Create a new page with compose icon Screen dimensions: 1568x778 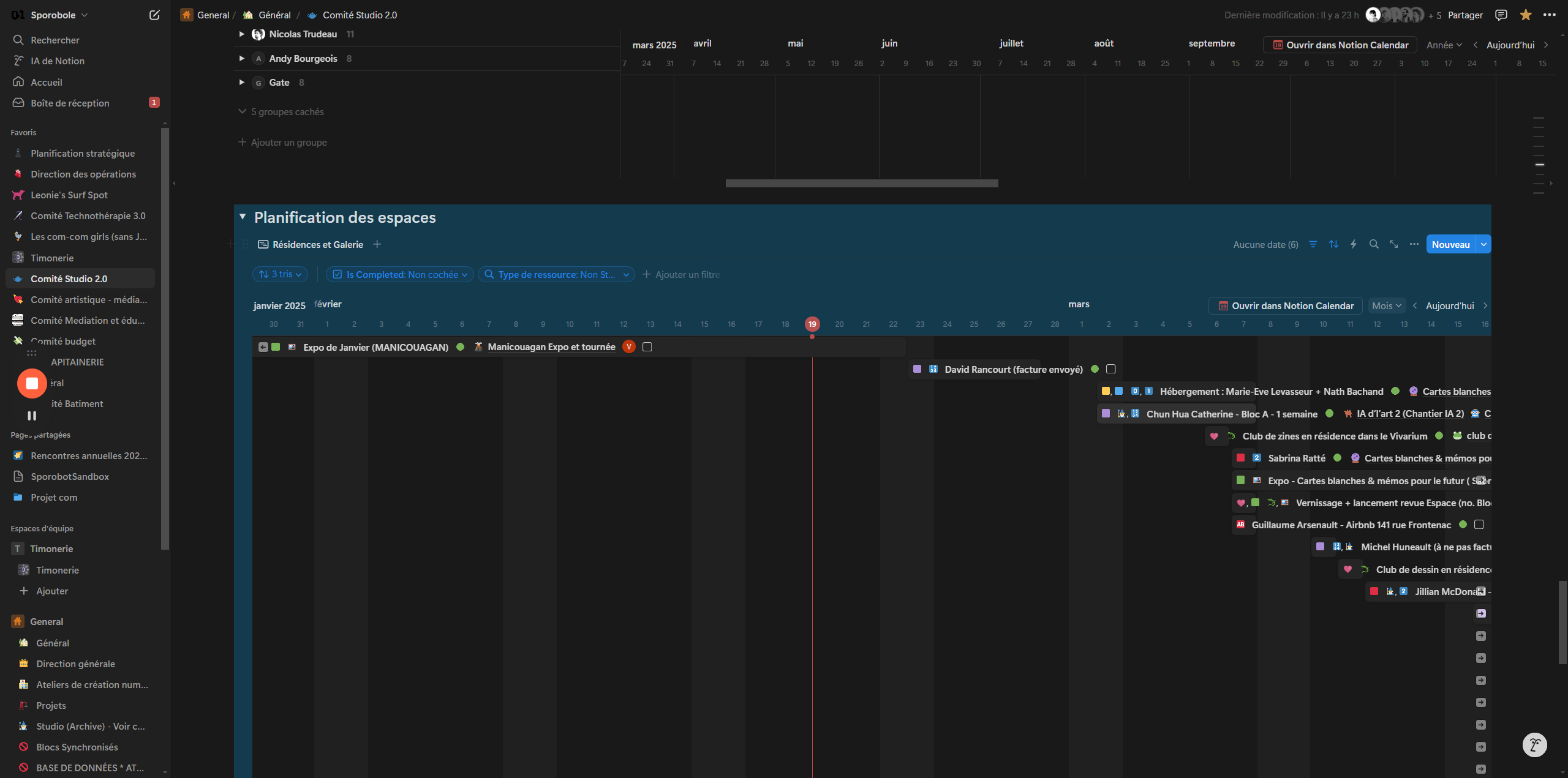[154, 15]
